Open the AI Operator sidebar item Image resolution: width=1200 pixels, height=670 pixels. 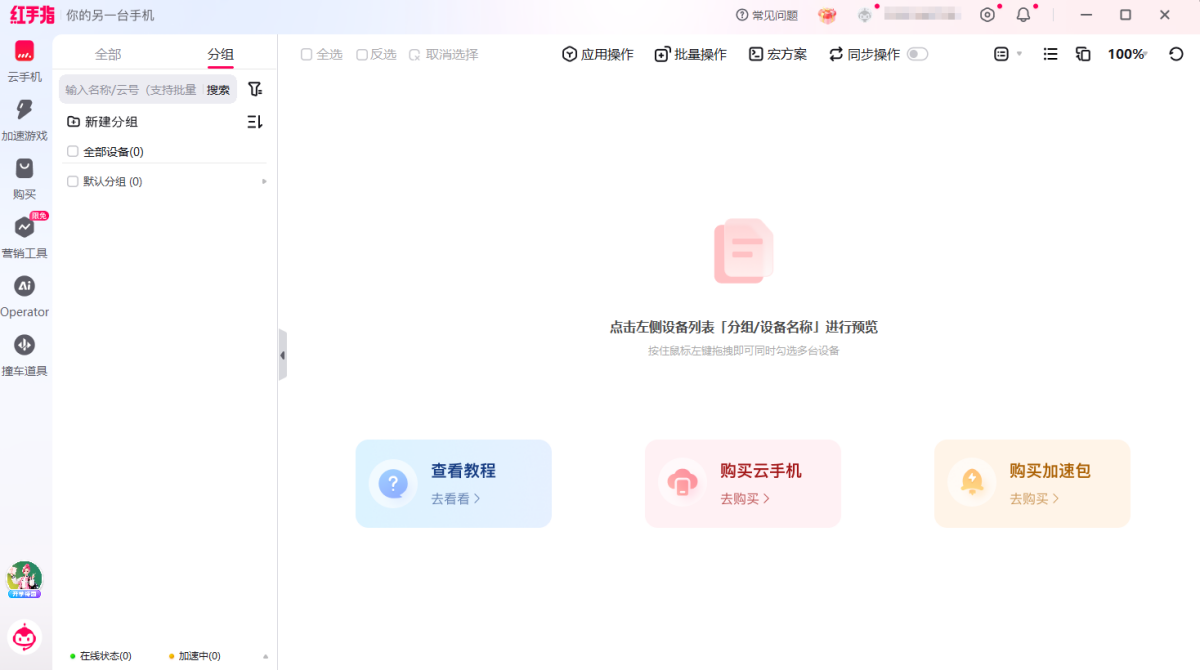[x=24, y=296]
